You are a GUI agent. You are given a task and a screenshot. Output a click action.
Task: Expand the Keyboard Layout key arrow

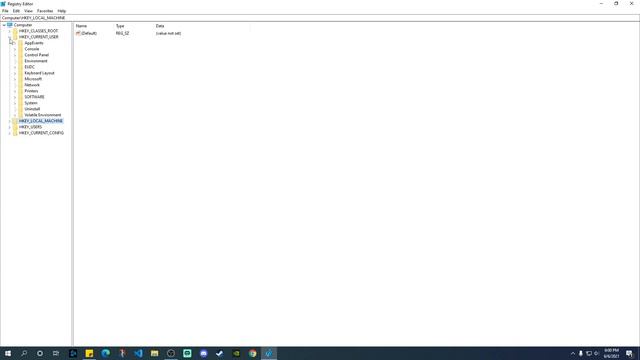pyautogui.click(x=16, y=73)
